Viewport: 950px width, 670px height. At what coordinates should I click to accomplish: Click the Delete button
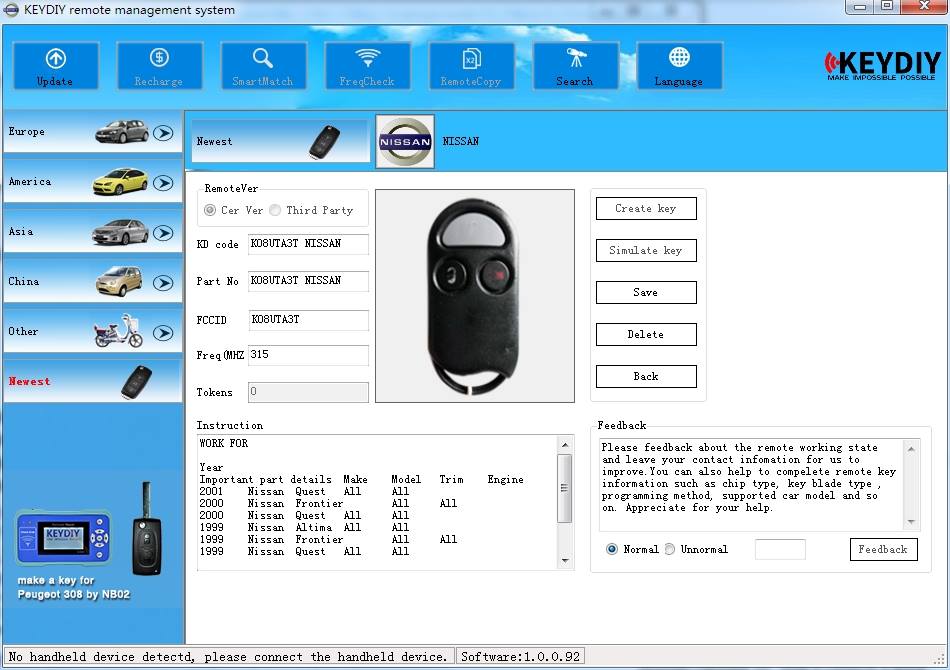(646, 334)
